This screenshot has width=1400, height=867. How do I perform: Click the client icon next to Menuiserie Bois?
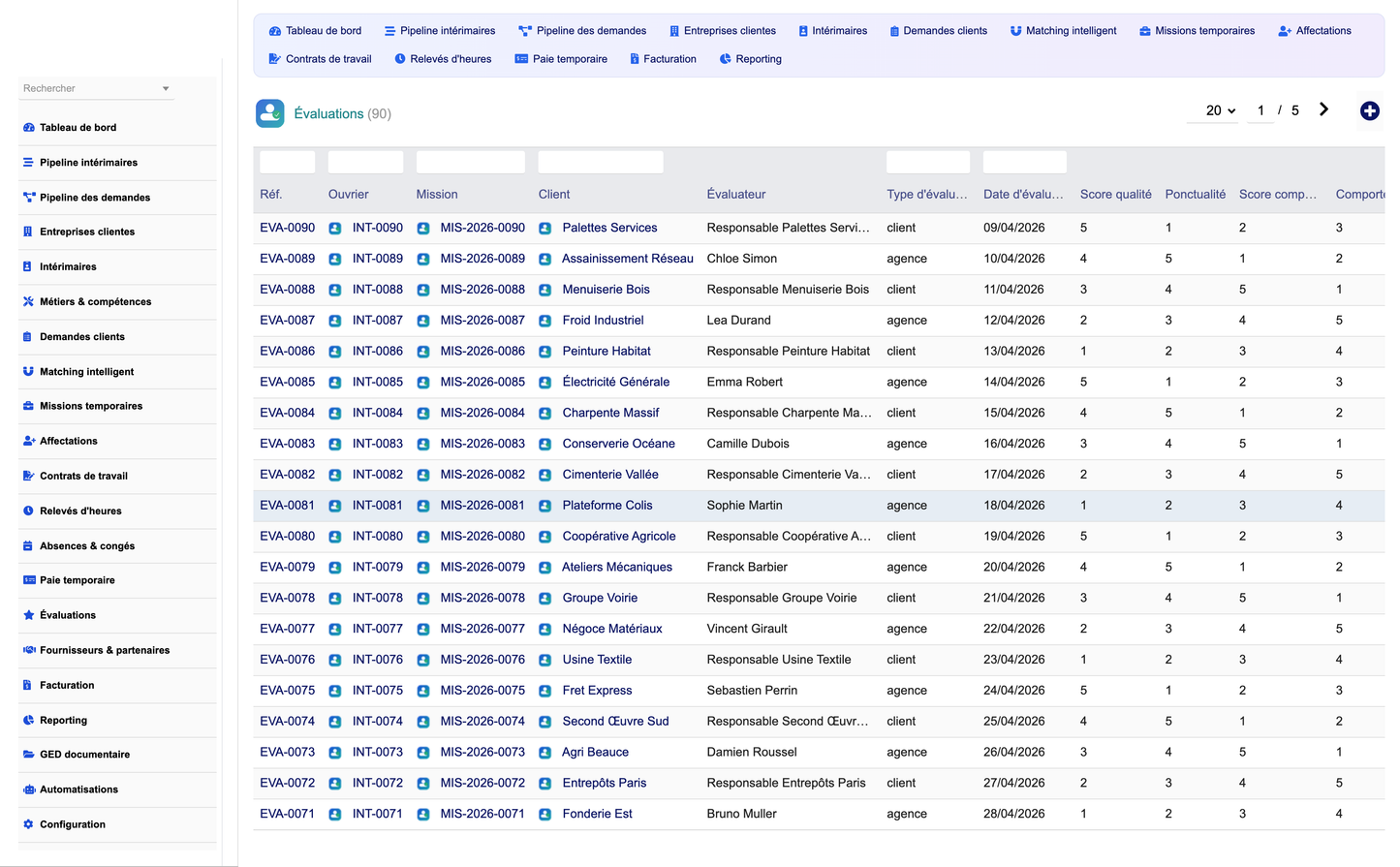[545, 290]
